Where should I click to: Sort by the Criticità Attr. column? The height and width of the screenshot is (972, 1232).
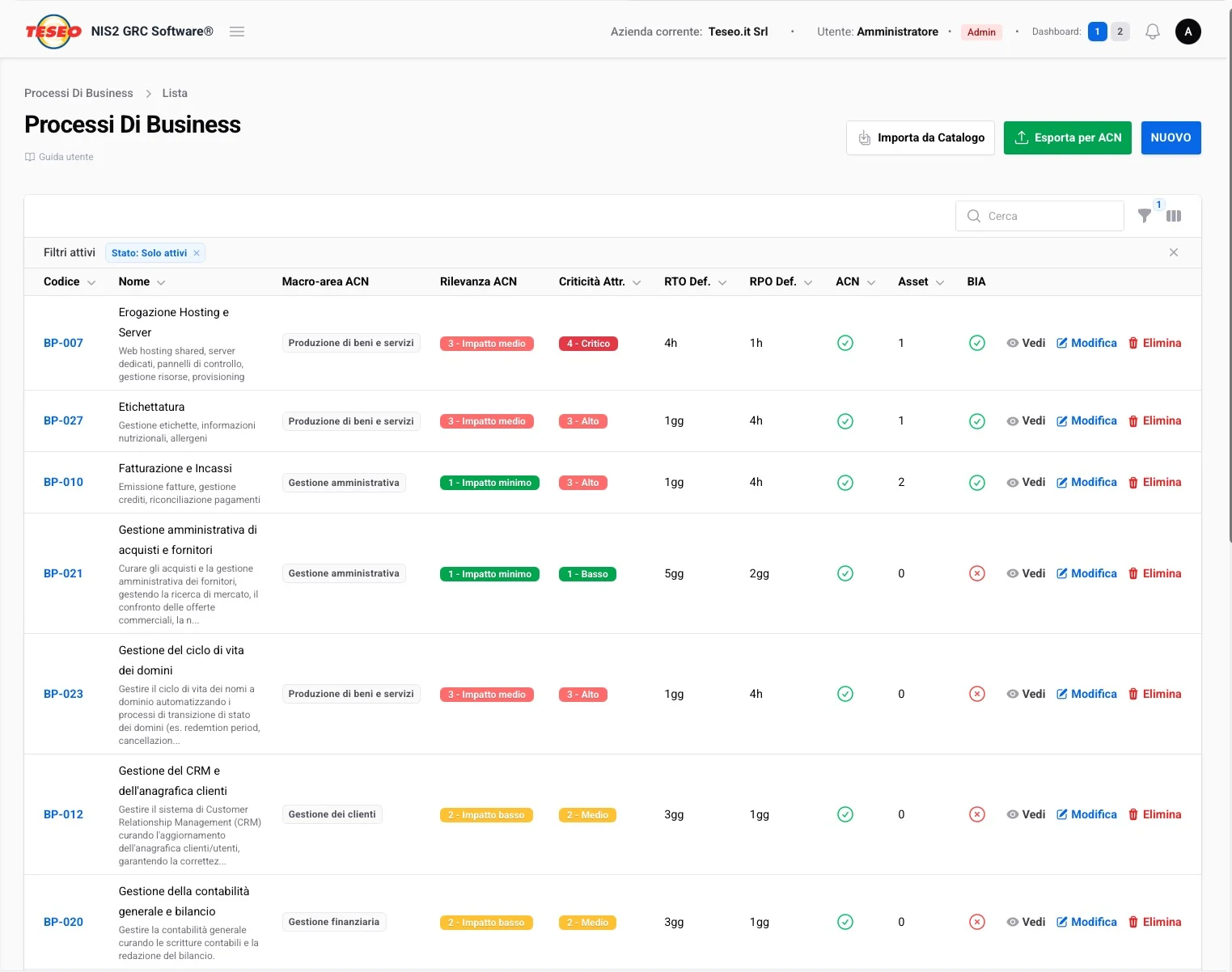(599, 281)
